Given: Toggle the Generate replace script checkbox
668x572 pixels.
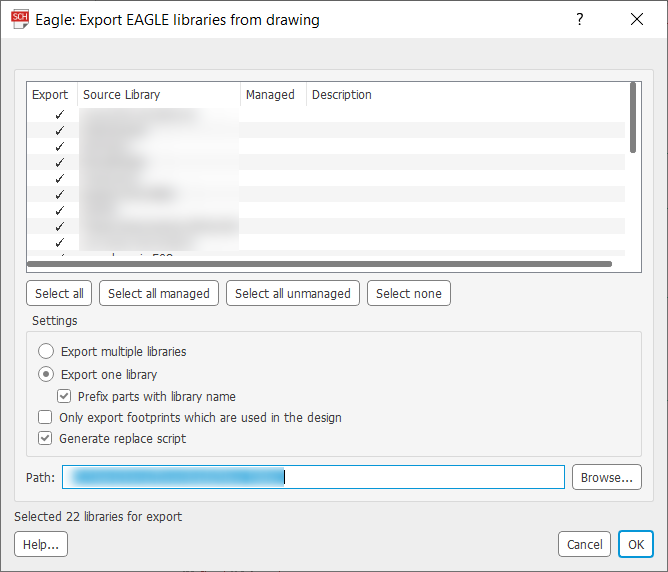Looking at the screenshot, I should click(45, 438).
